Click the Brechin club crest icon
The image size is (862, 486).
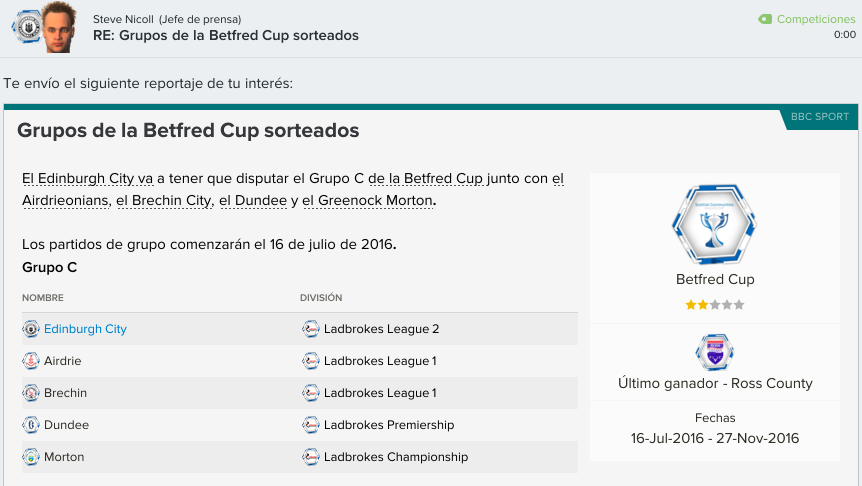tap(31, 393)
